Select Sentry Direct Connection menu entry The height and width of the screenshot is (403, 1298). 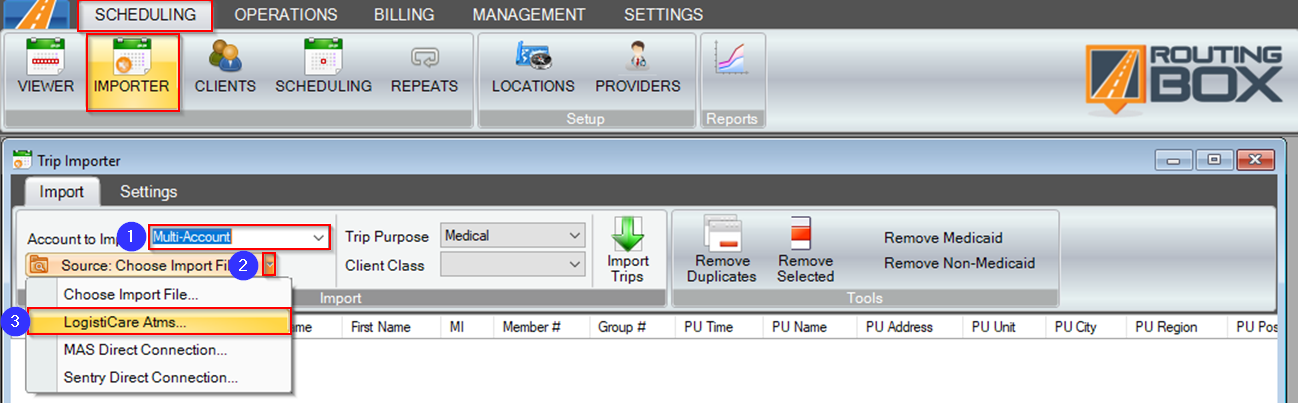[159, 377]
